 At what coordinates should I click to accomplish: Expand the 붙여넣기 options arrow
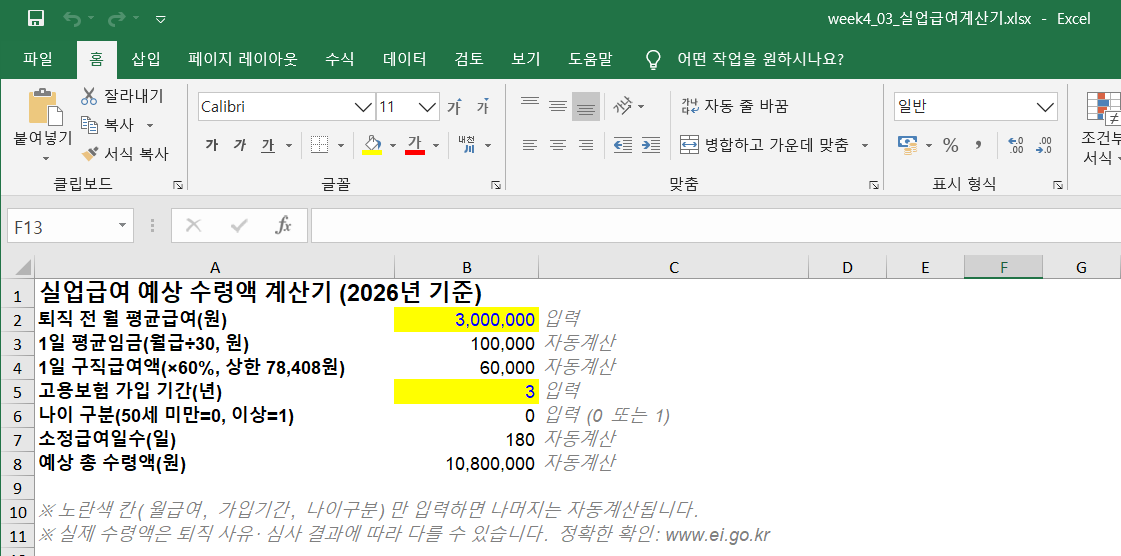pyautogui.click(x=45, y=159)
